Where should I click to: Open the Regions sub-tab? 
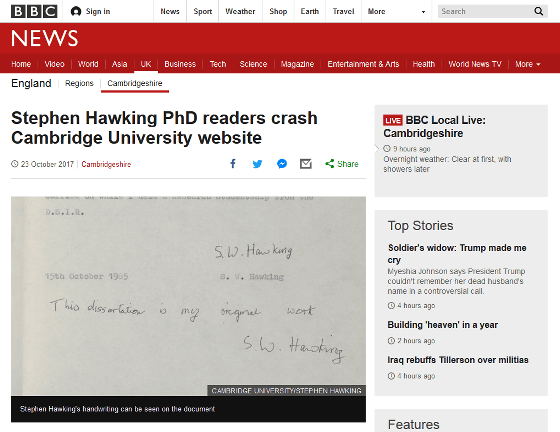[x=79, y=83]
